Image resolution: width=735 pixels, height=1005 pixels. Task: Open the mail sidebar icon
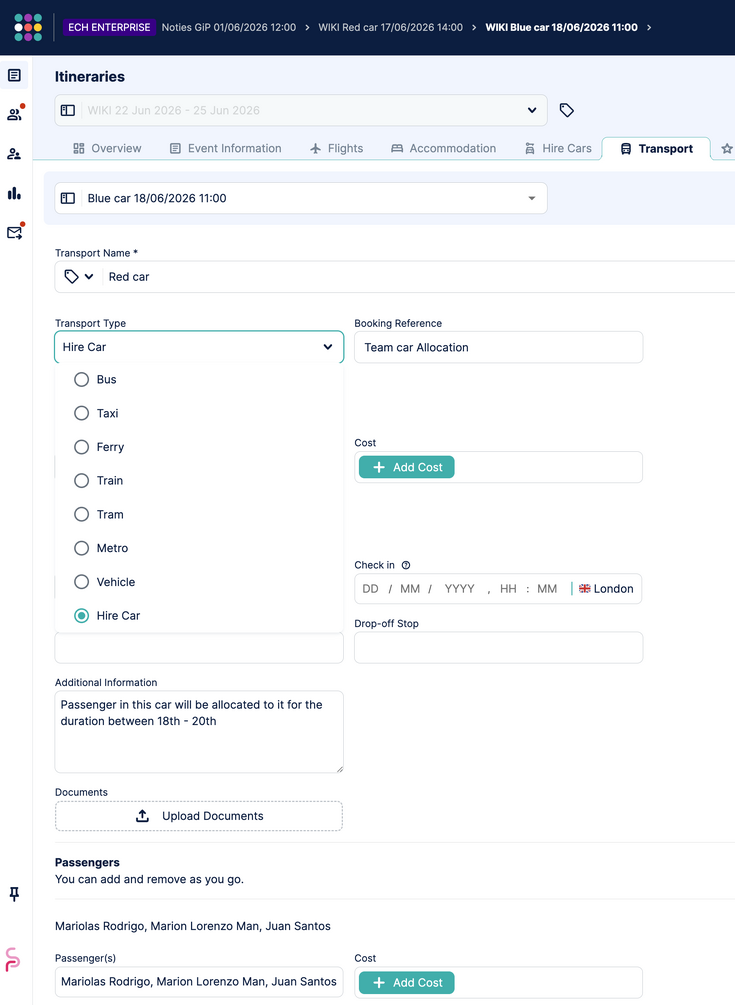click(x=14, y=232)
